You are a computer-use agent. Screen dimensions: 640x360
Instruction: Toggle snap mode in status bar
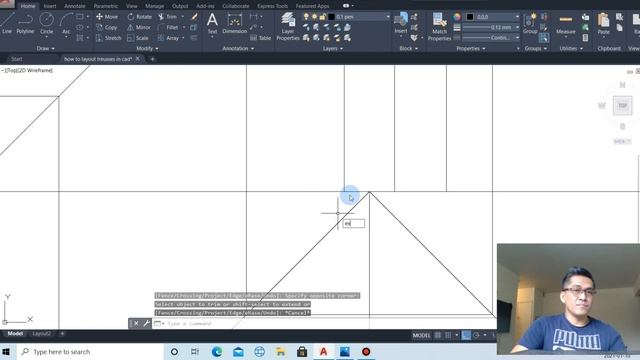point(448,336)
